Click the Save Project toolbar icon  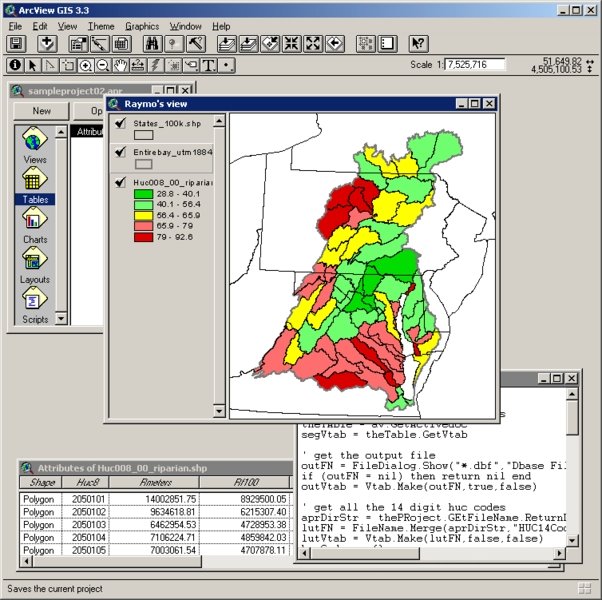pos(16,44)
